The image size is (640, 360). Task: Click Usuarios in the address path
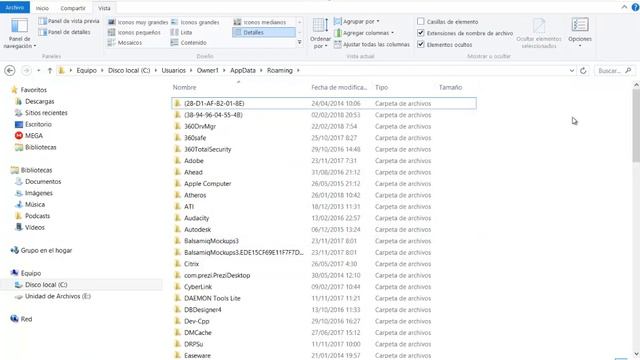[173, 71]
